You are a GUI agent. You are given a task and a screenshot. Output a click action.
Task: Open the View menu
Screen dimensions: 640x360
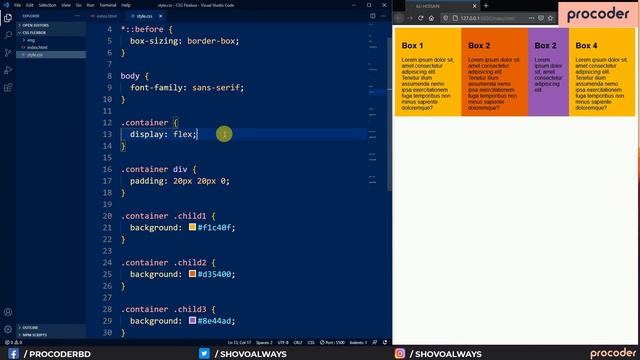(x=66, y=5)
